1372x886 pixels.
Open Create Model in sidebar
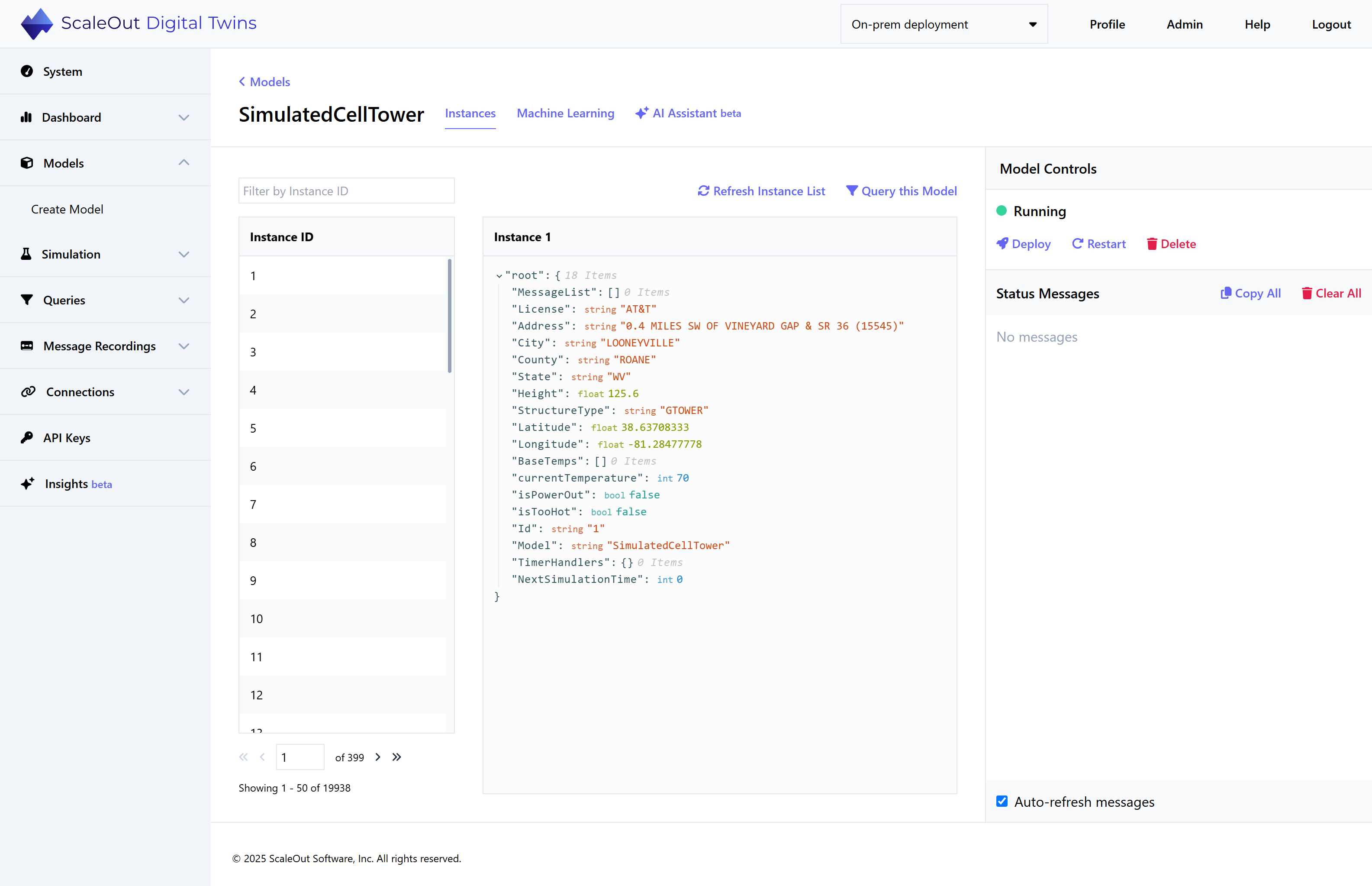(67, 209)
